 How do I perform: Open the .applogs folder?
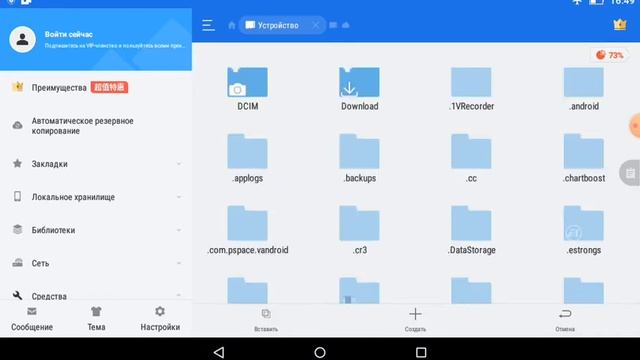(x=247, y=158)
